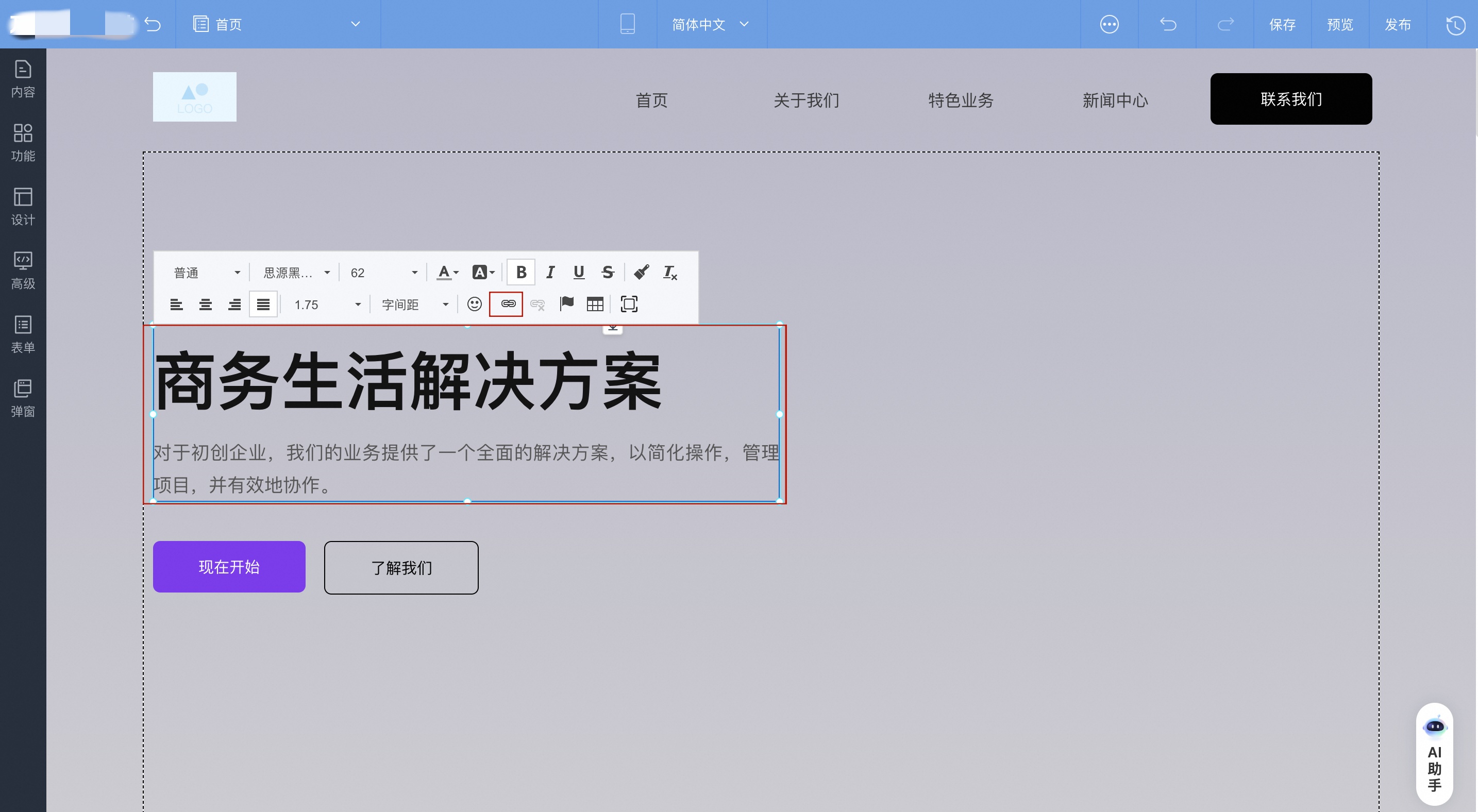Open the 设计 panel in the left sidebar

click(23, 207)
